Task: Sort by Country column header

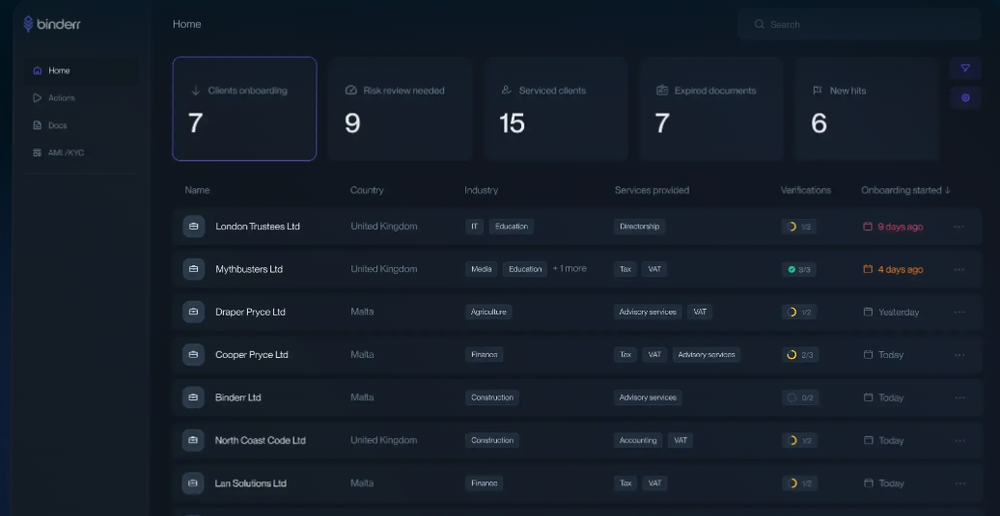Action: coord(367,190)
